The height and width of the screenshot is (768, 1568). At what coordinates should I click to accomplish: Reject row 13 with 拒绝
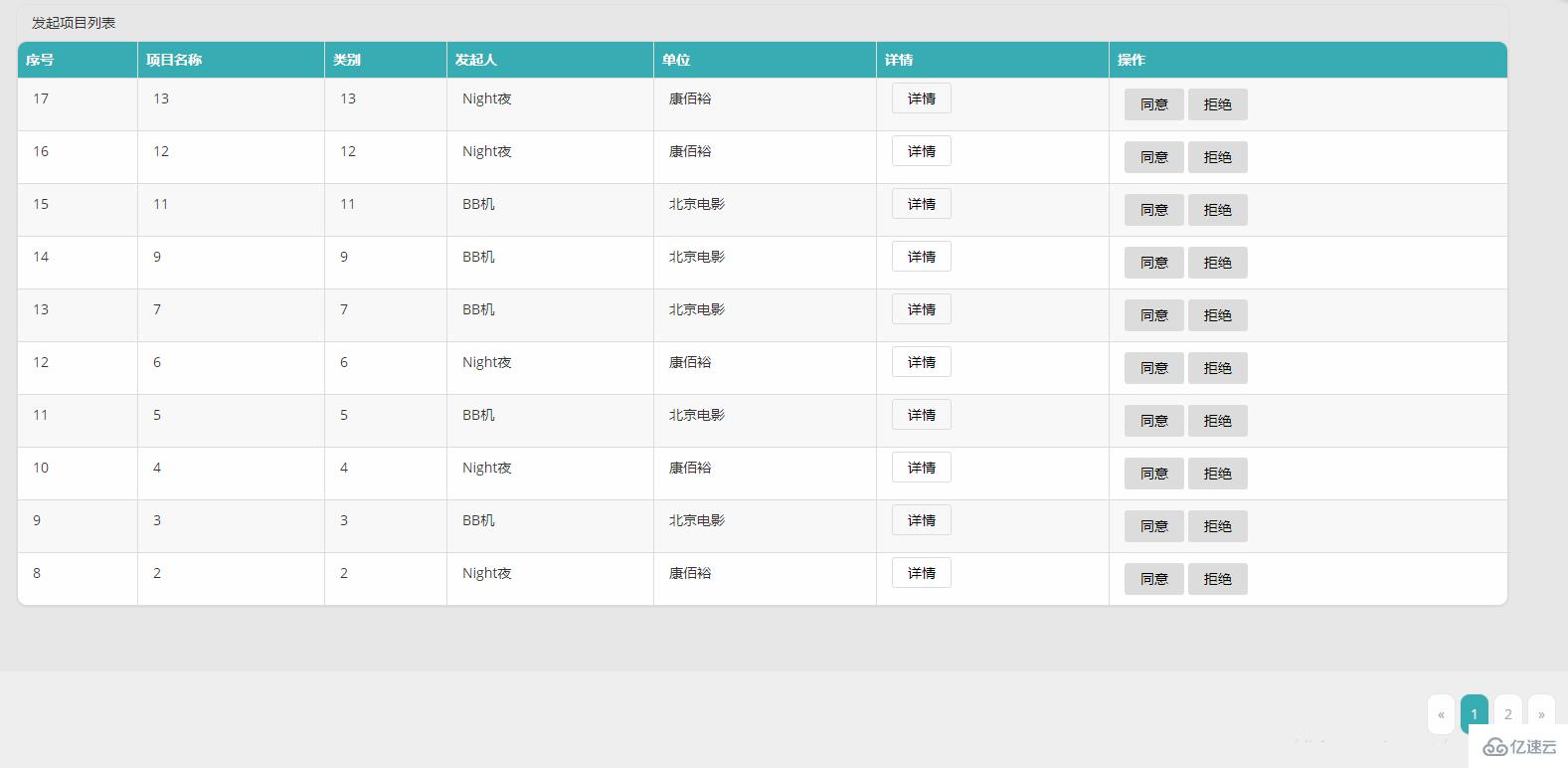1217,315
